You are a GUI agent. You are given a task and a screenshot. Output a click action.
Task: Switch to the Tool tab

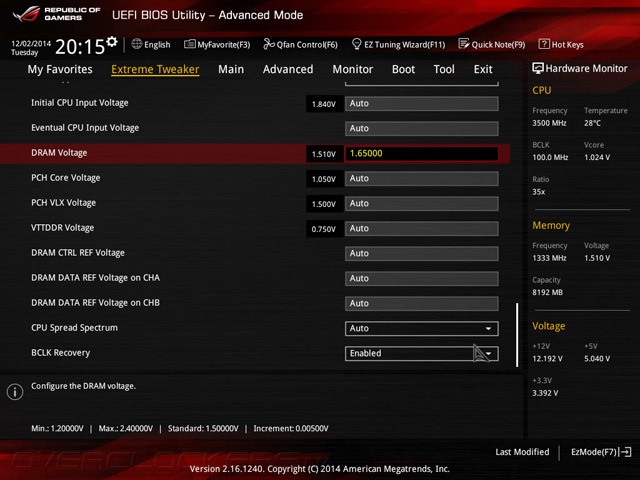[444, 69]
